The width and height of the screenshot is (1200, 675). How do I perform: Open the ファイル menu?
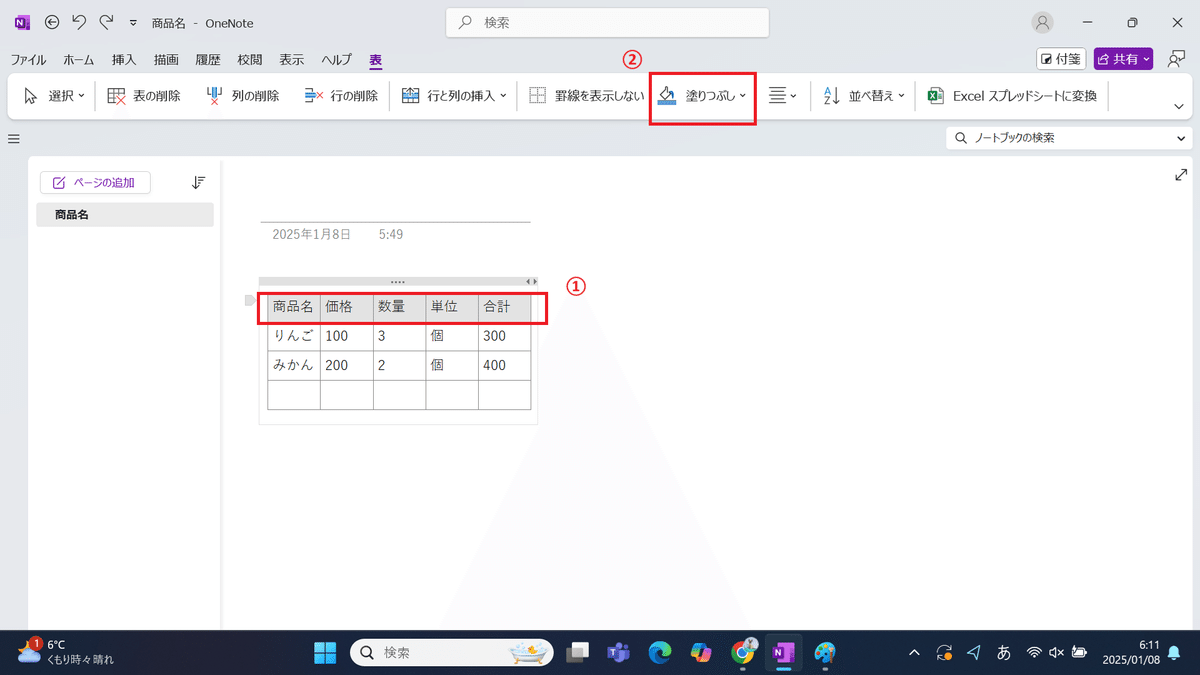pyautogui.click(x=28, y=60)
